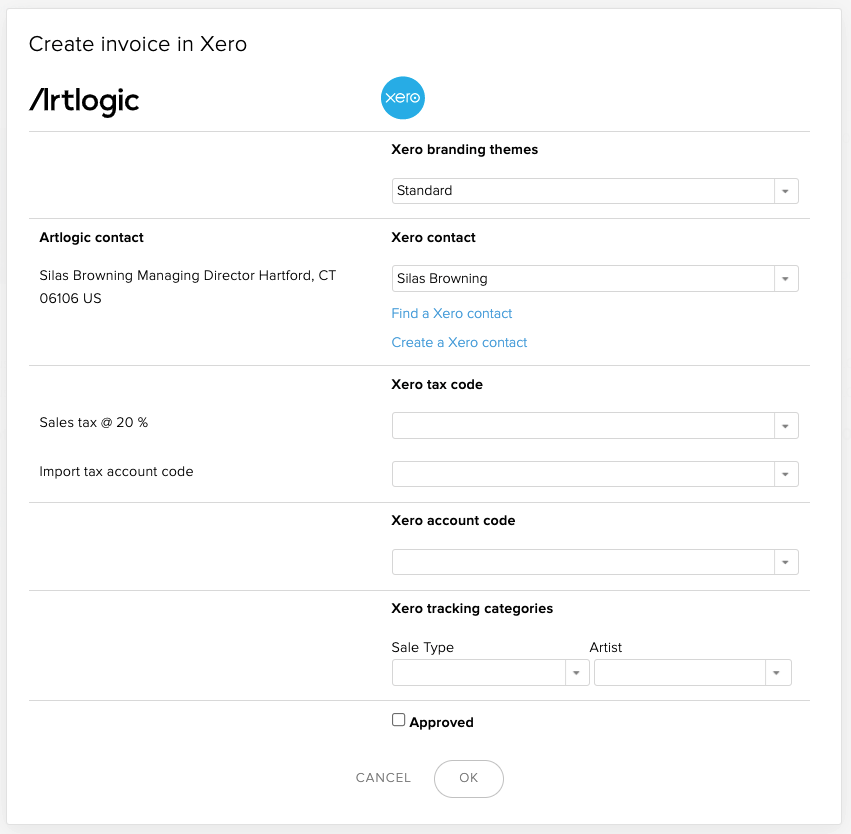The height and width of the screenshot is (834, 851).
Task: Click the Create a Xero contact link
Action: (459, 342)
